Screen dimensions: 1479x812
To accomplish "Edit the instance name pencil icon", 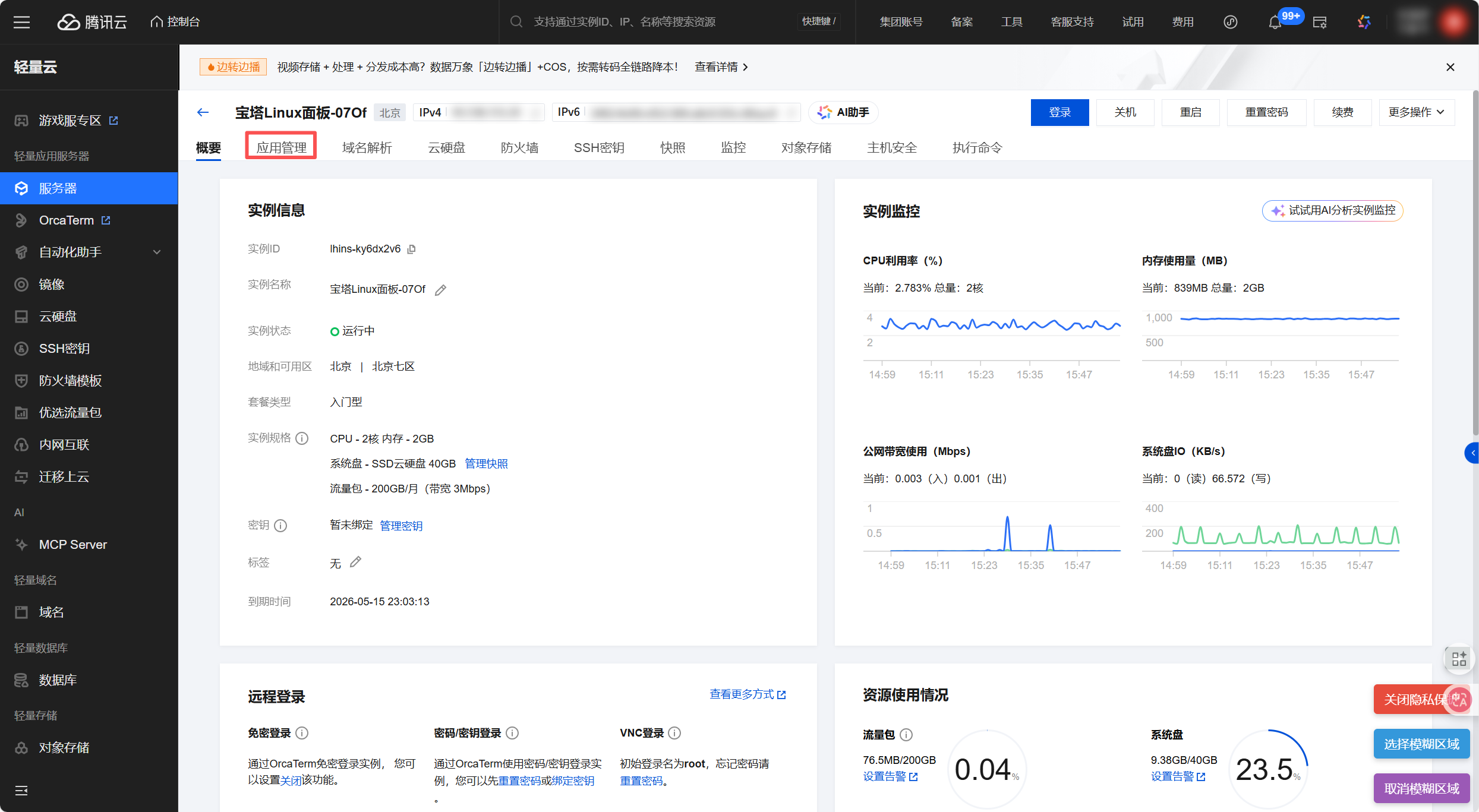I will tap(440, 290).
